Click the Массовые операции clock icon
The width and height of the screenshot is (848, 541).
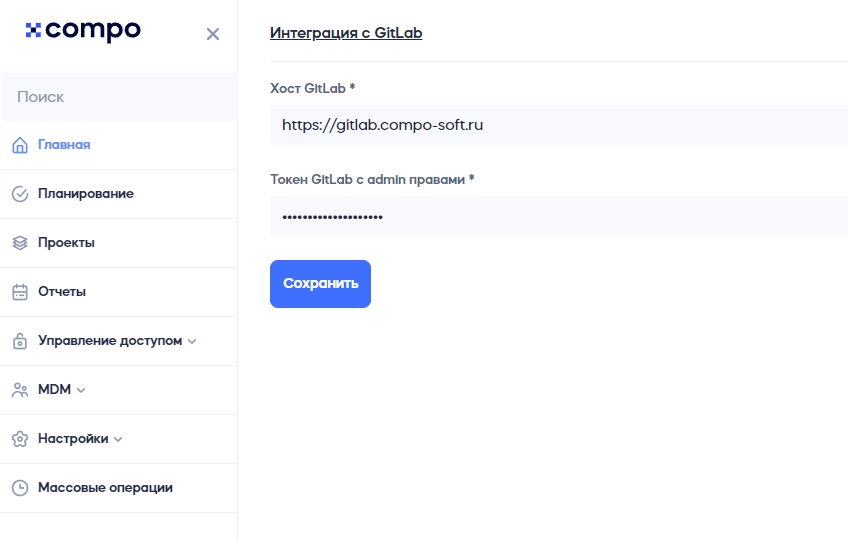pyautogui.click(x=20, y=488)
